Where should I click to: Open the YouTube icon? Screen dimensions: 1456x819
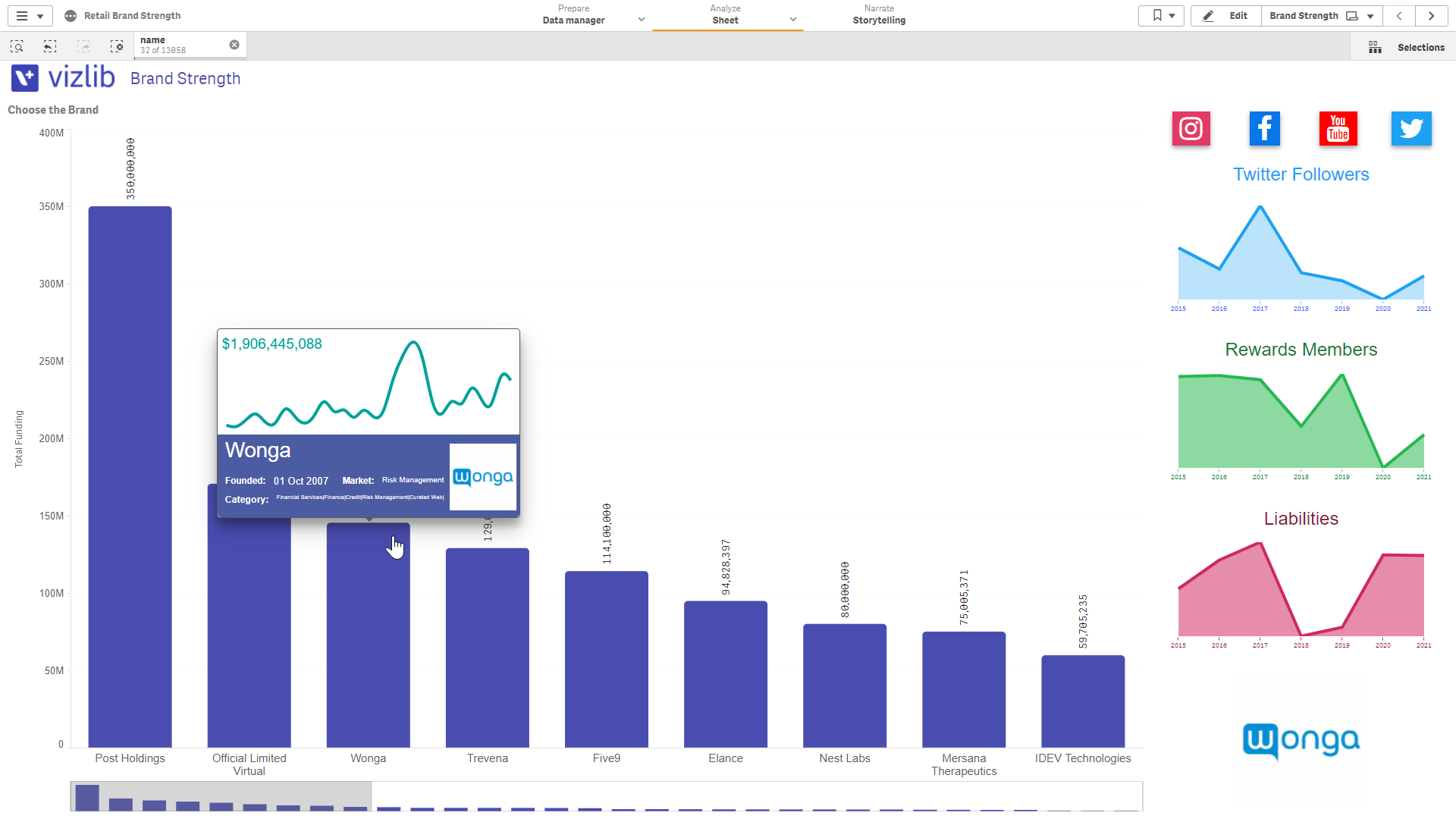click(x=1338, y=128)
